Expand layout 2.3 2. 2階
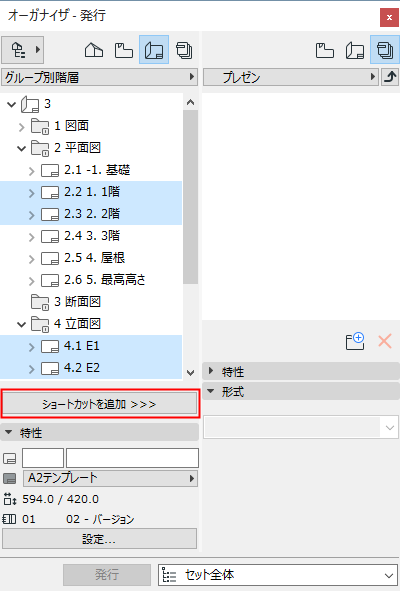Image resolution: width=400 pixels, height=591 pixels. 32,215
